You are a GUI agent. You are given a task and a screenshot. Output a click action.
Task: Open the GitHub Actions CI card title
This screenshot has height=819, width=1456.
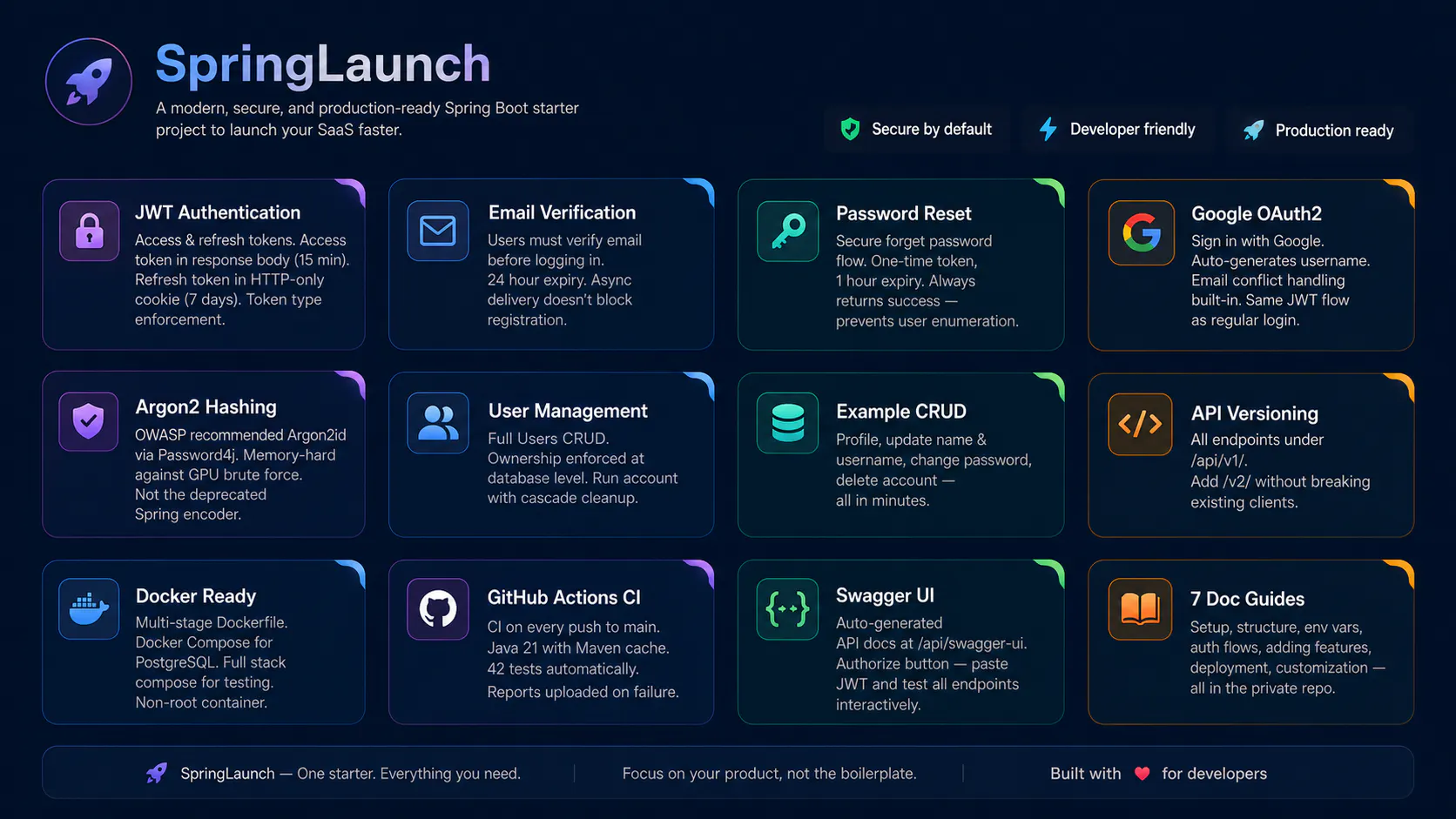563,597
